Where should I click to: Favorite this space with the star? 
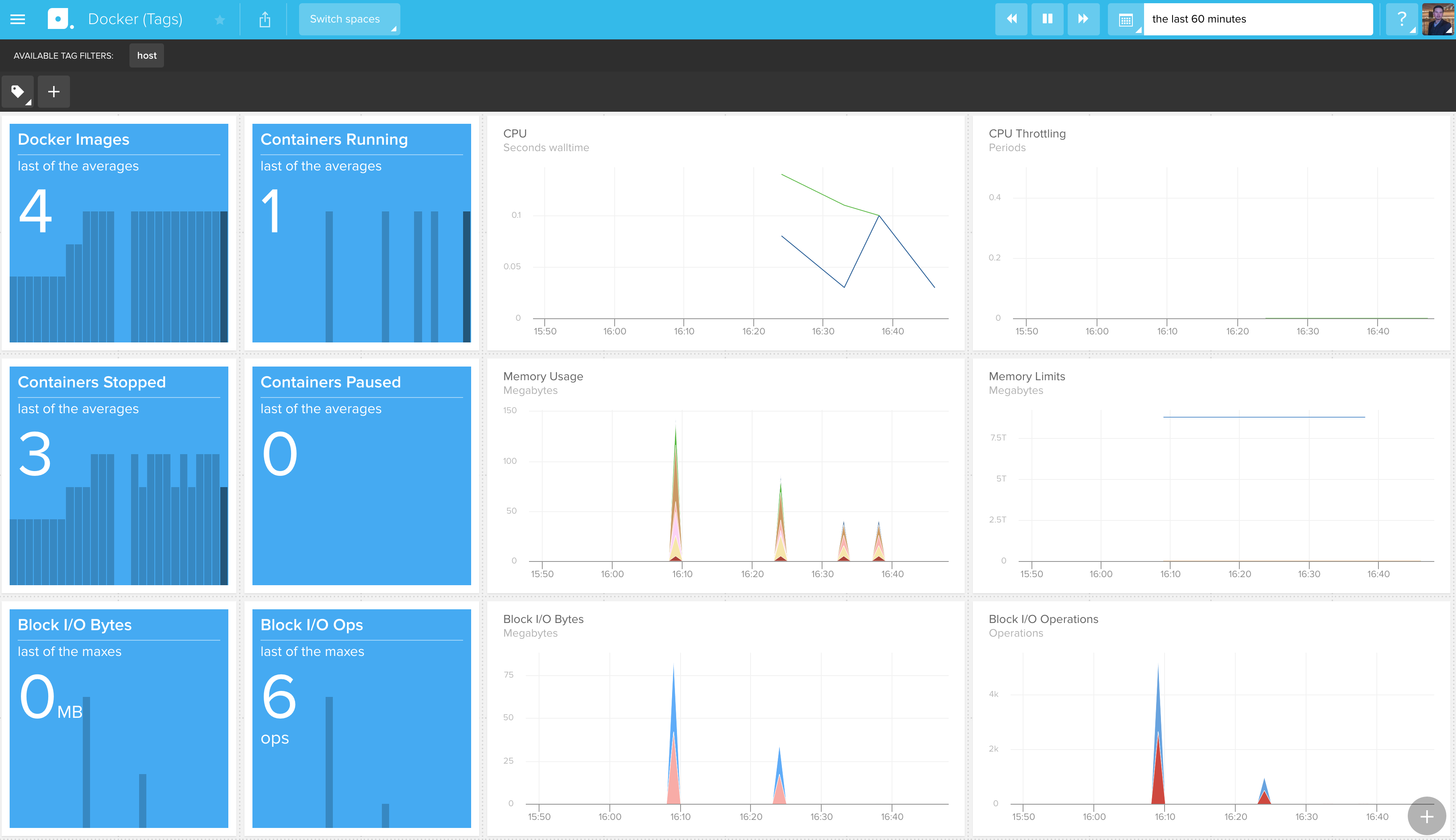(219, 20)
